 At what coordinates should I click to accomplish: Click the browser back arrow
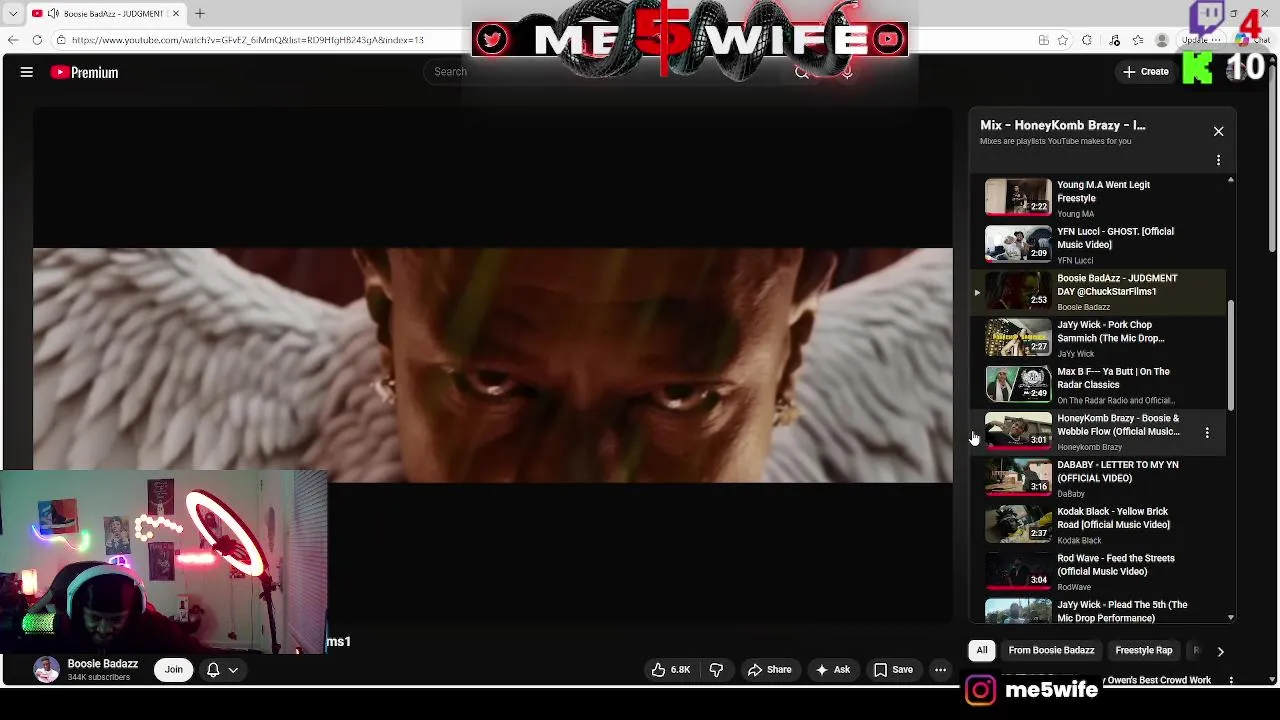point(13,40)
